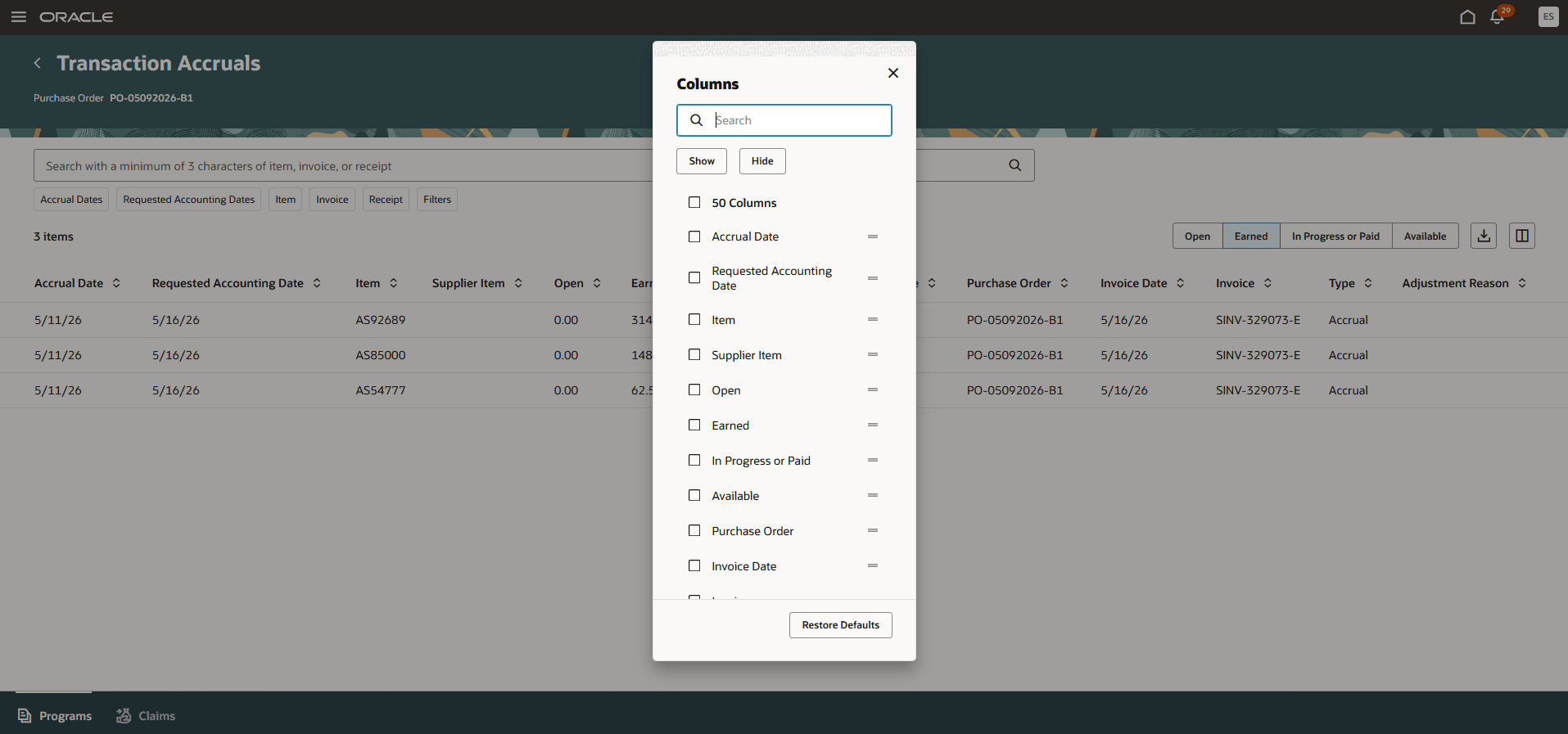The width and height of the screenshot is (1568, 734).
Task: Click the Hide button in Columns dialog
Action: pos(762,161)
